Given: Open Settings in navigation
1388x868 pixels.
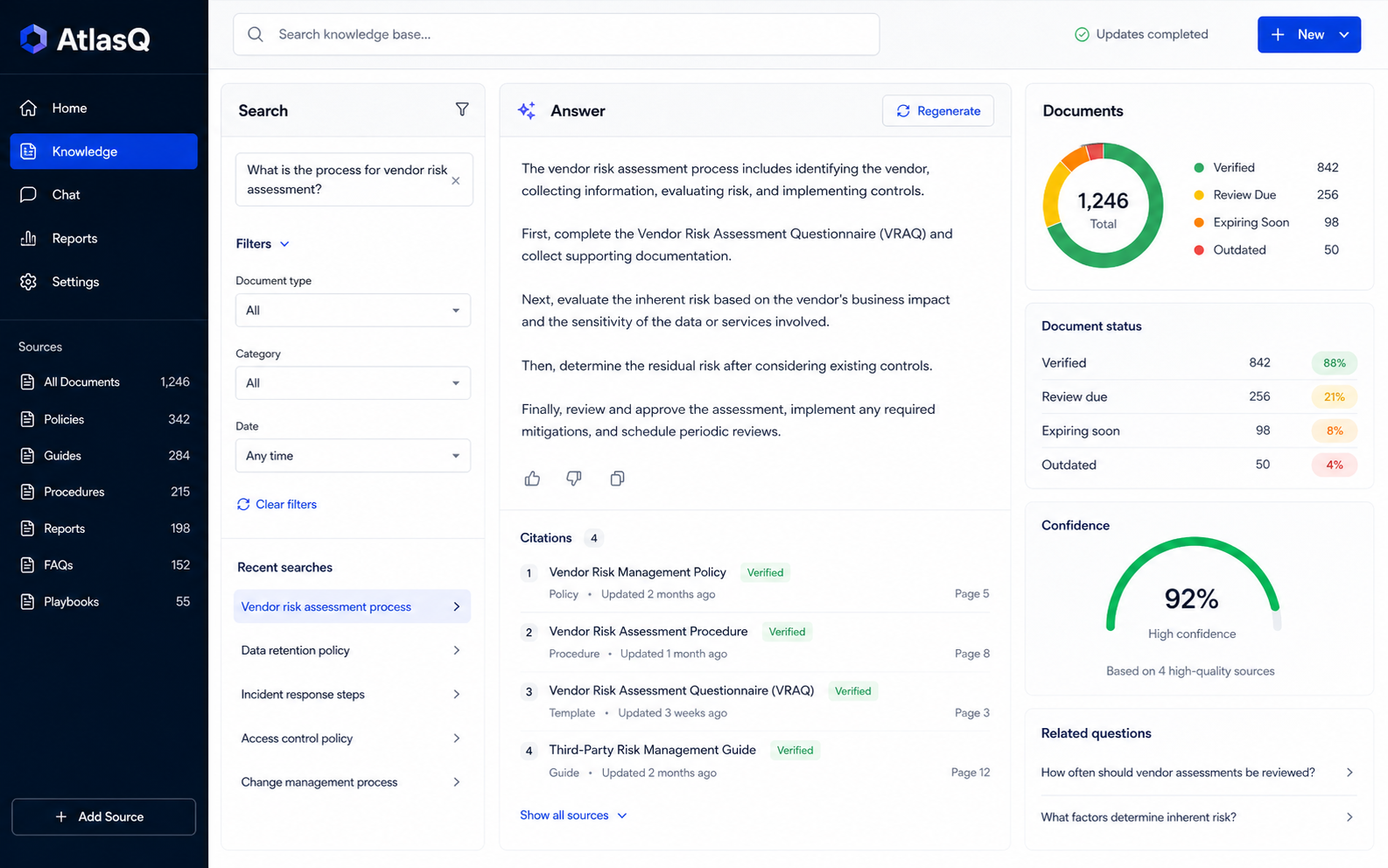Looking at the screenshot, I should coord(103,282).
